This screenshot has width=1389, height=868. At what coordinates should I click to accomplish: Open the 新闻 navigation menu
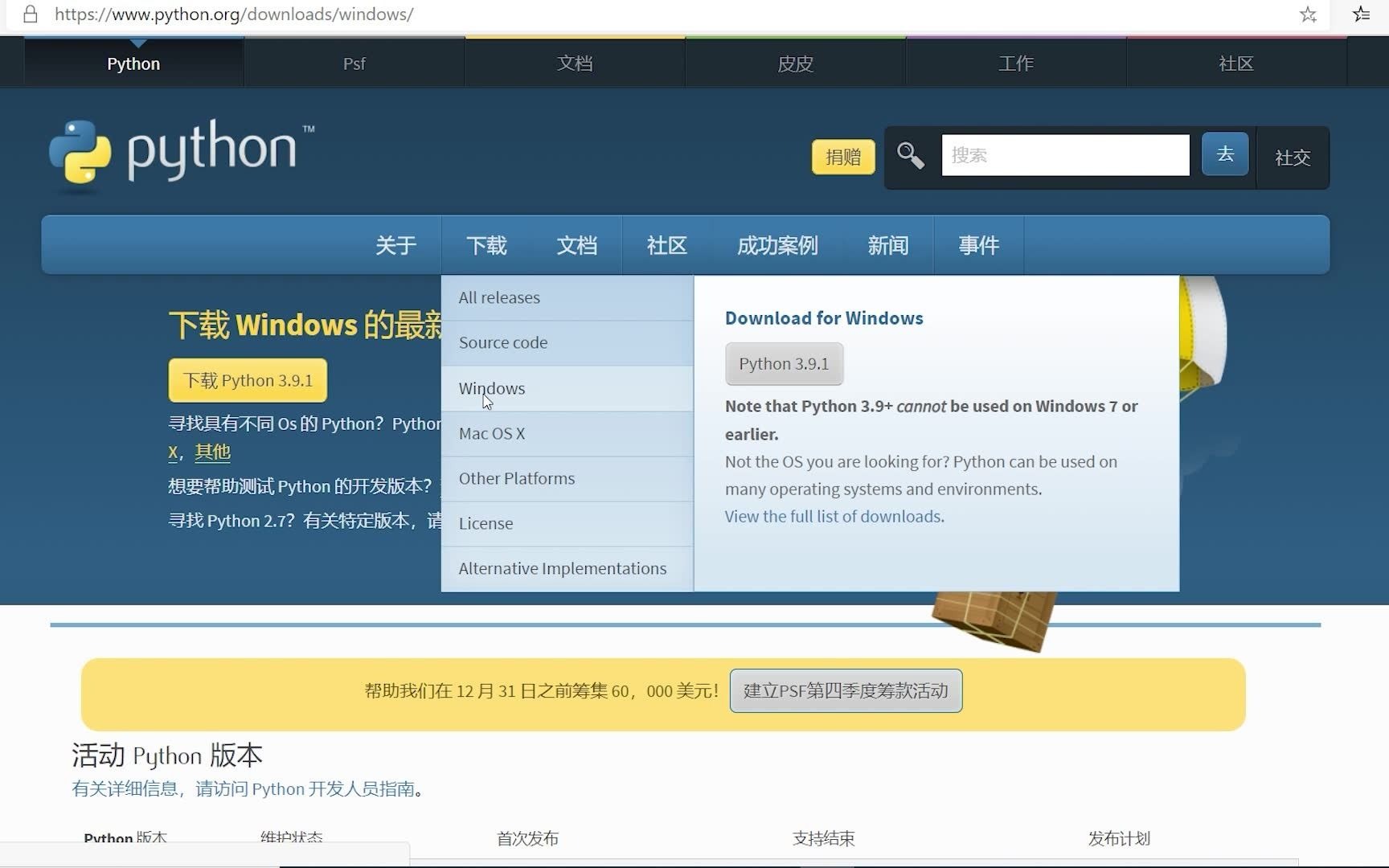[887, 245]
